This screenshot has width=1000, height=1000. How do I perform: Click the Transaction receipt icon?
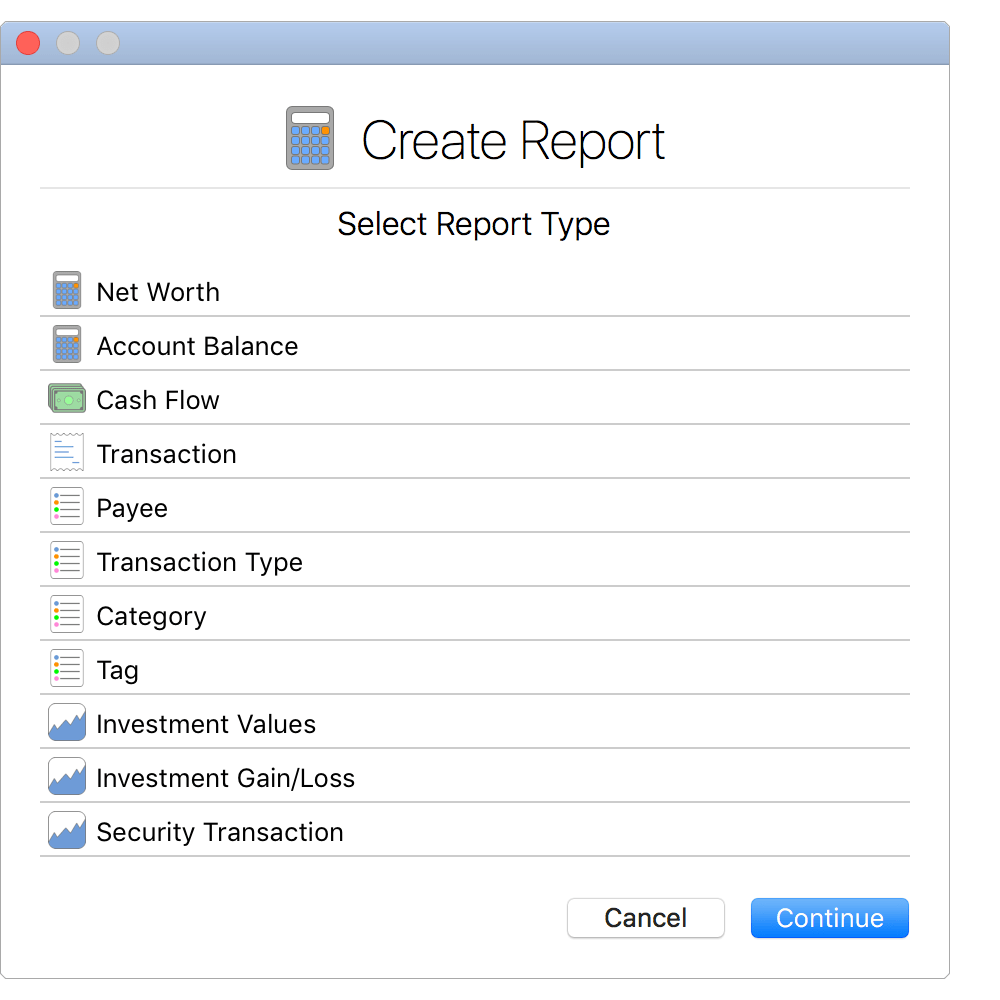point(66,452)
